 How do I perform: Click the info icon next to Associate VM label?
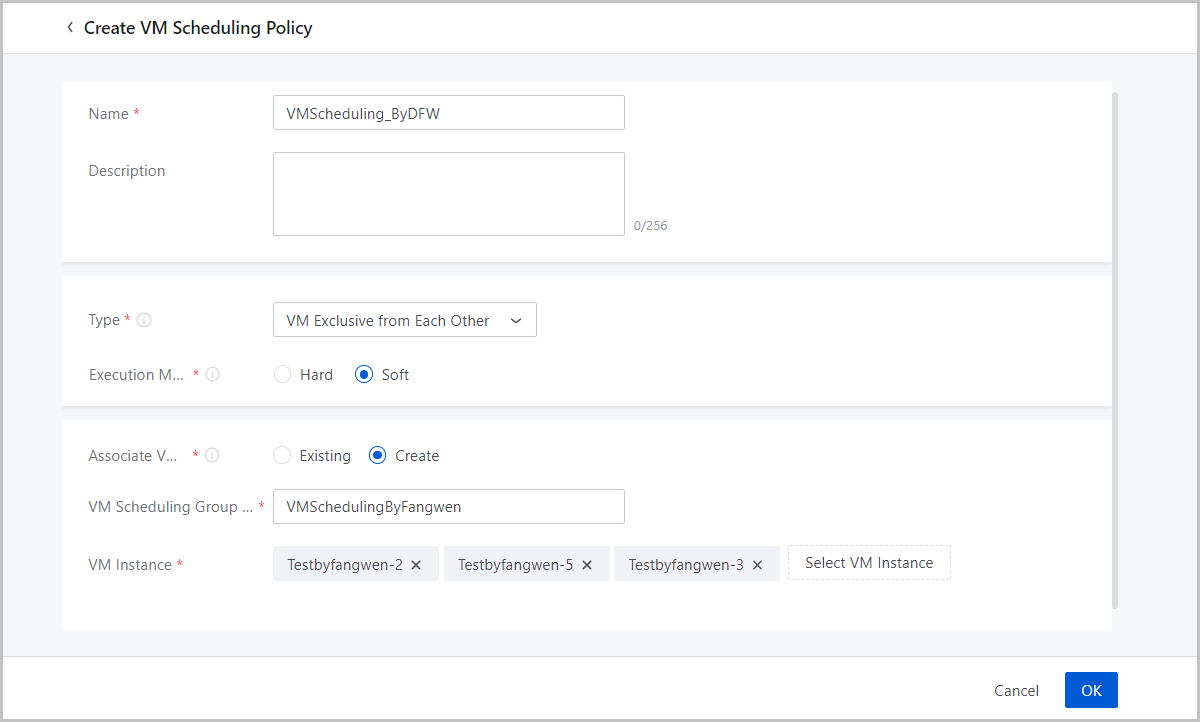pos(212,456)
